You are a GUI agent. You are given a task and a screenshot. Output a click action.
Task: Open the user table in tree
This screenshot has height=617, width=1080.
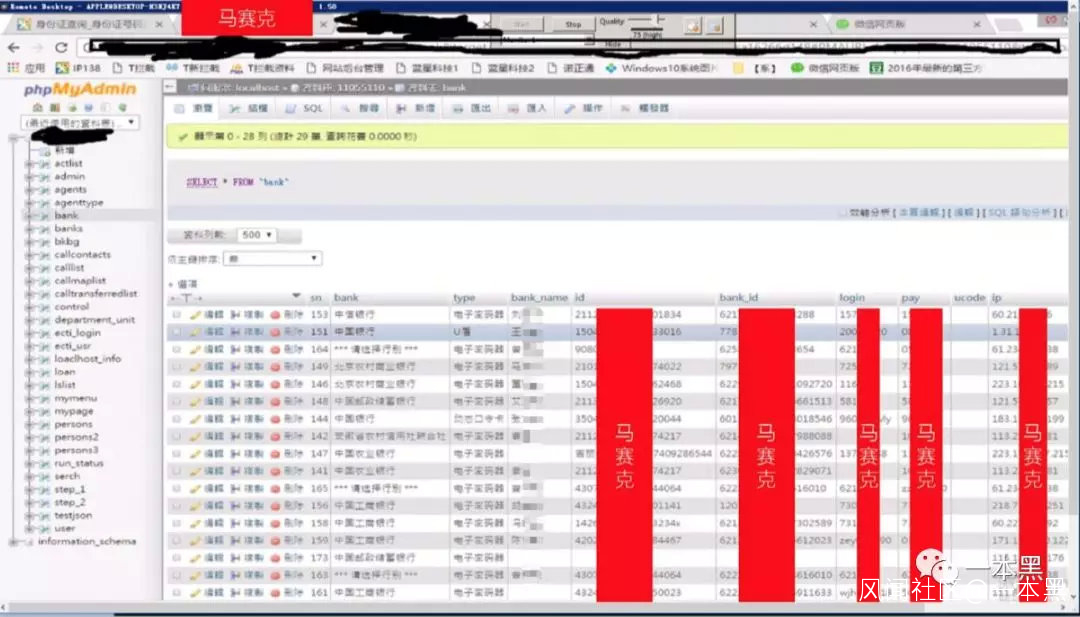coord(65,529)
